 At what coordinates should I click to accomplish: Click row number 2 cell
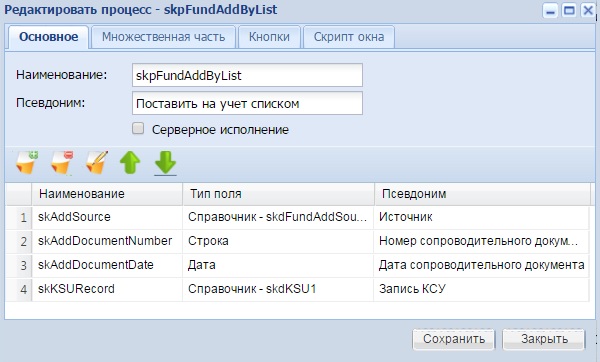point(19,241)
